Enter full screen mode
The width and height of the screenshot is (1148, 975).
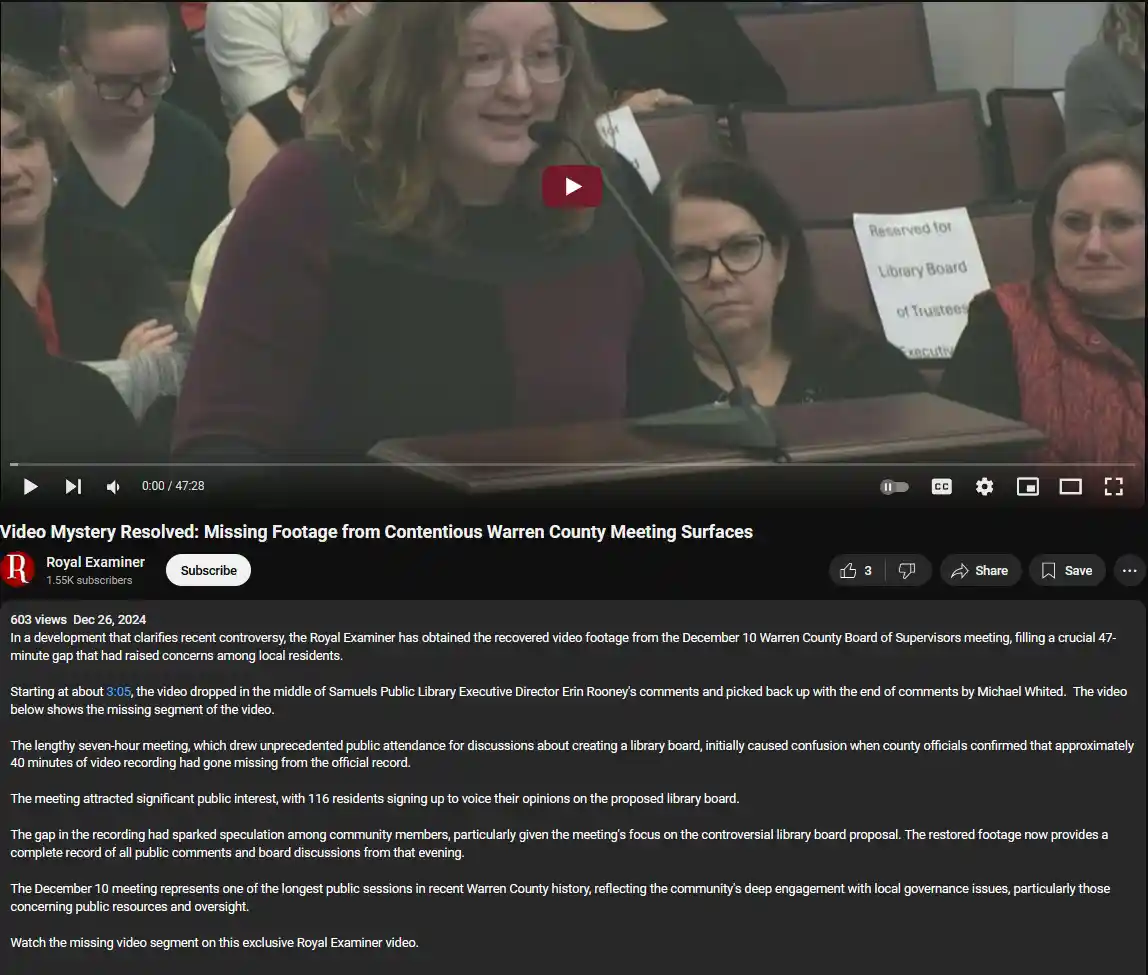tap(1114, 486)
